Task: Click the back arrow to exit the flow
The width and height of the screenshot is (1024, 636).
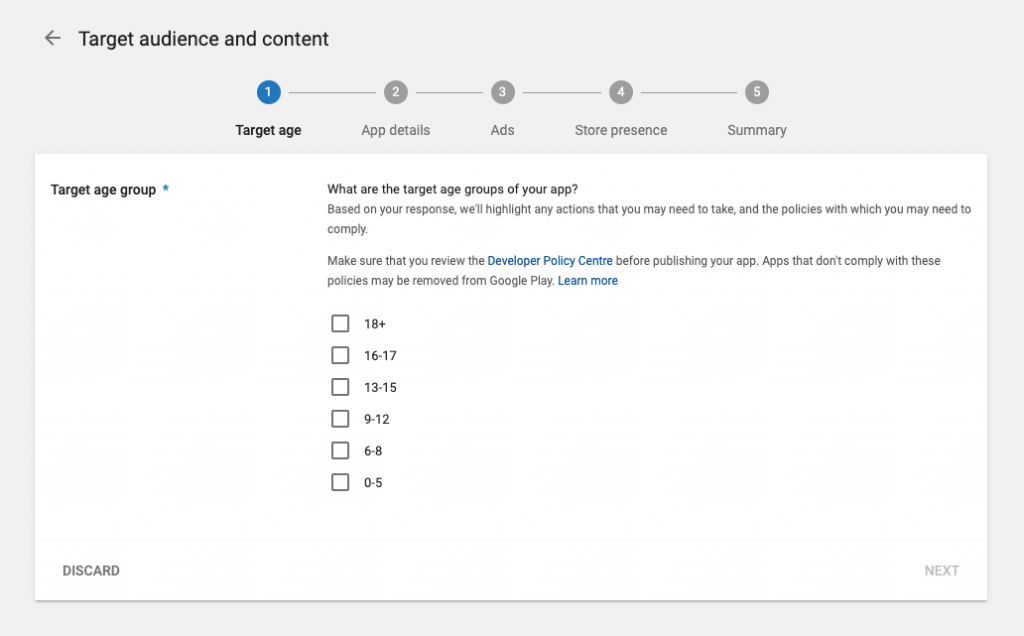Action: [x=52, y=38]
